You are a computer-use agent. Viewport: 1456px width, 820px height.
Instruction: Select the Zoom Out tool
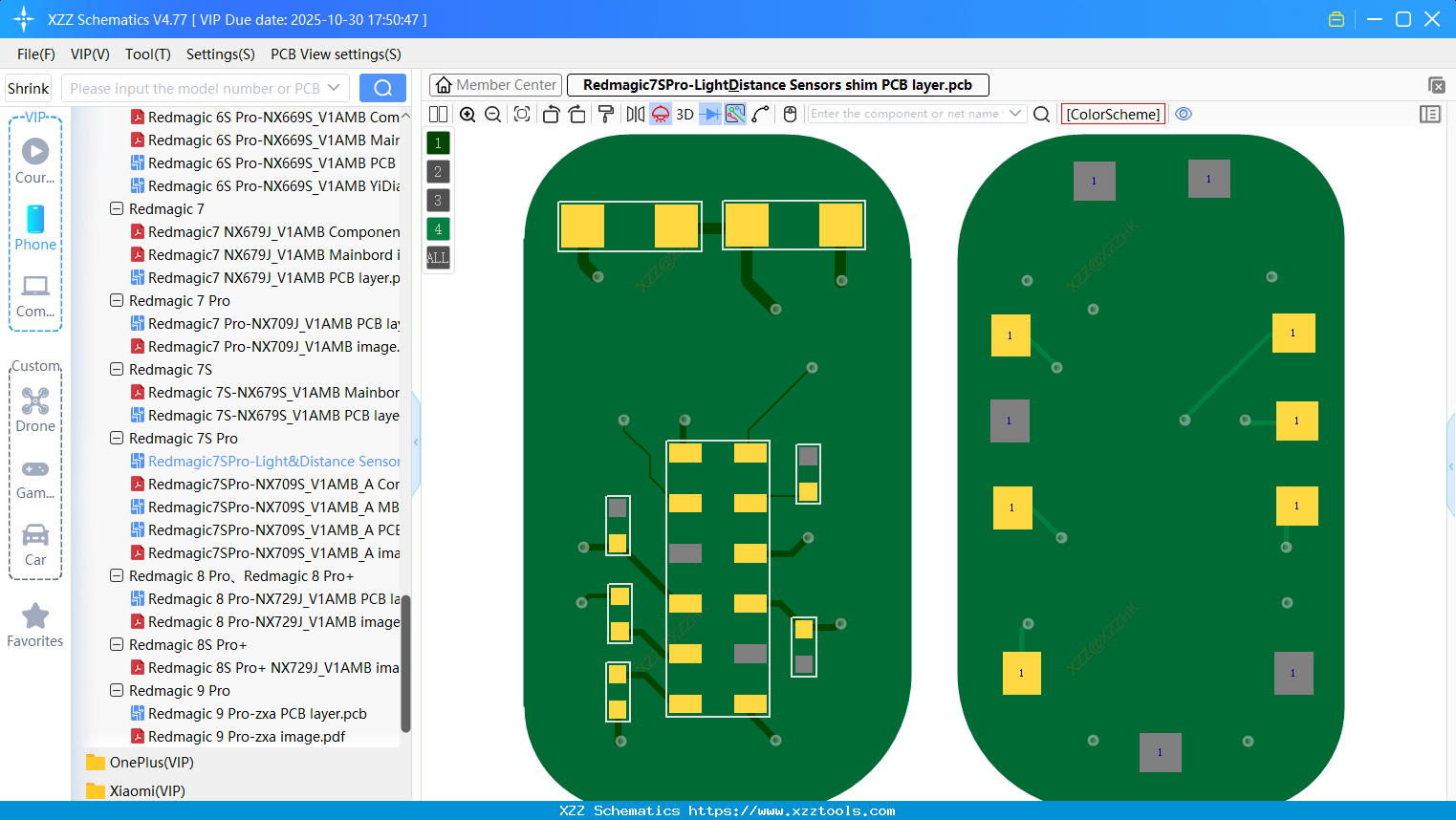click(x=491, y=114)
